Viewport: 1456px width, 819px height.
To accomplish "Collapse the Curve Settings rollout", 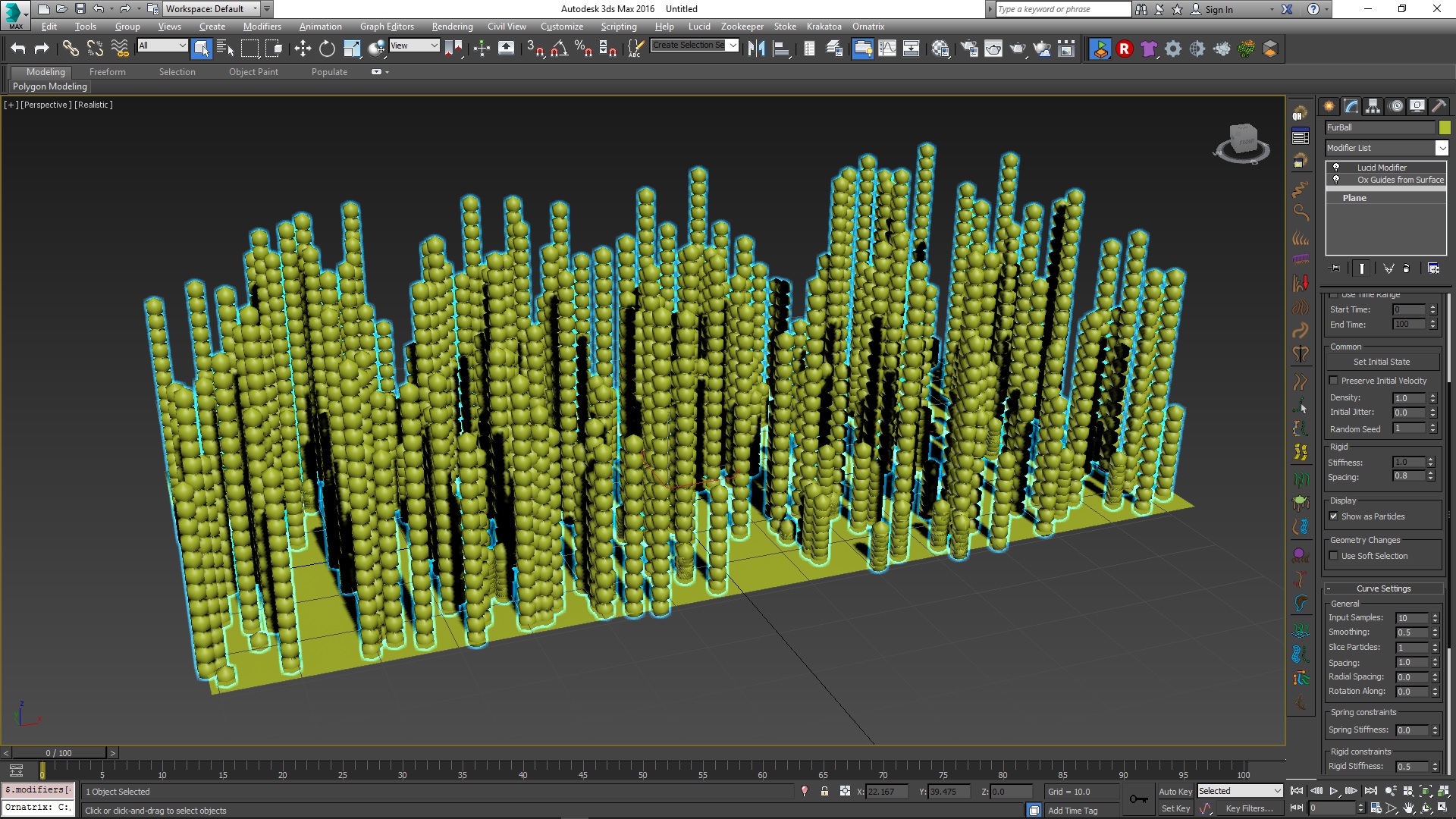I will (x=1383, y=588).
